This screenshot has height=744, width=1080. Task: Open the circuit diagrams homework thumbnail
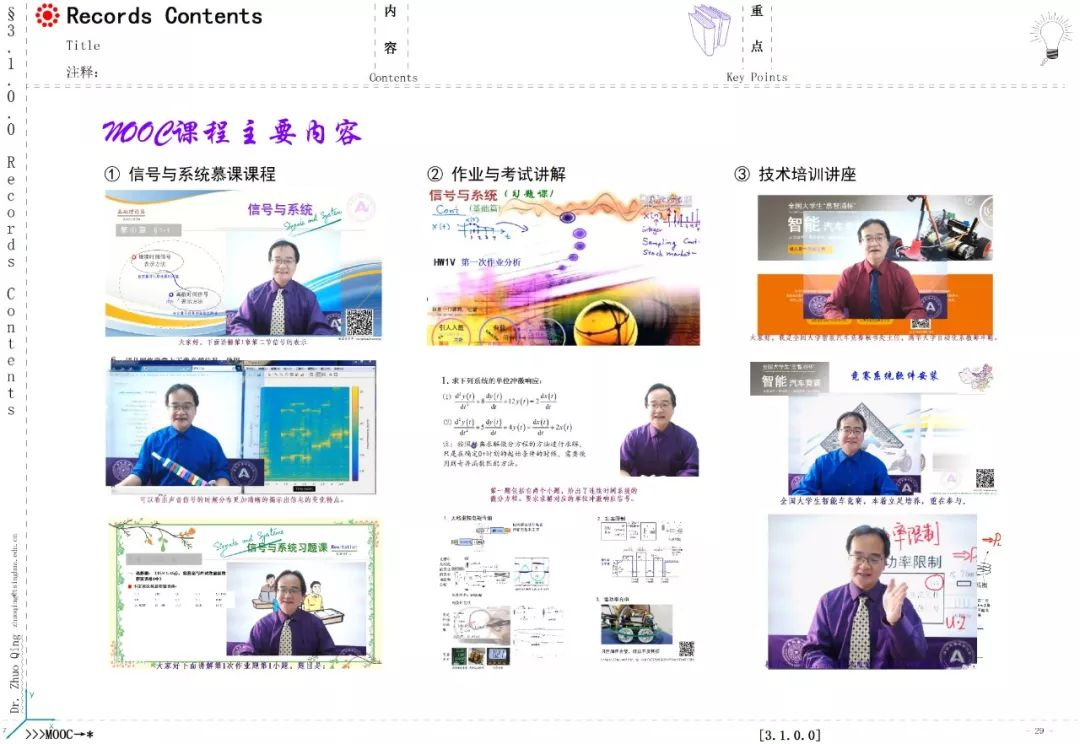568,590
